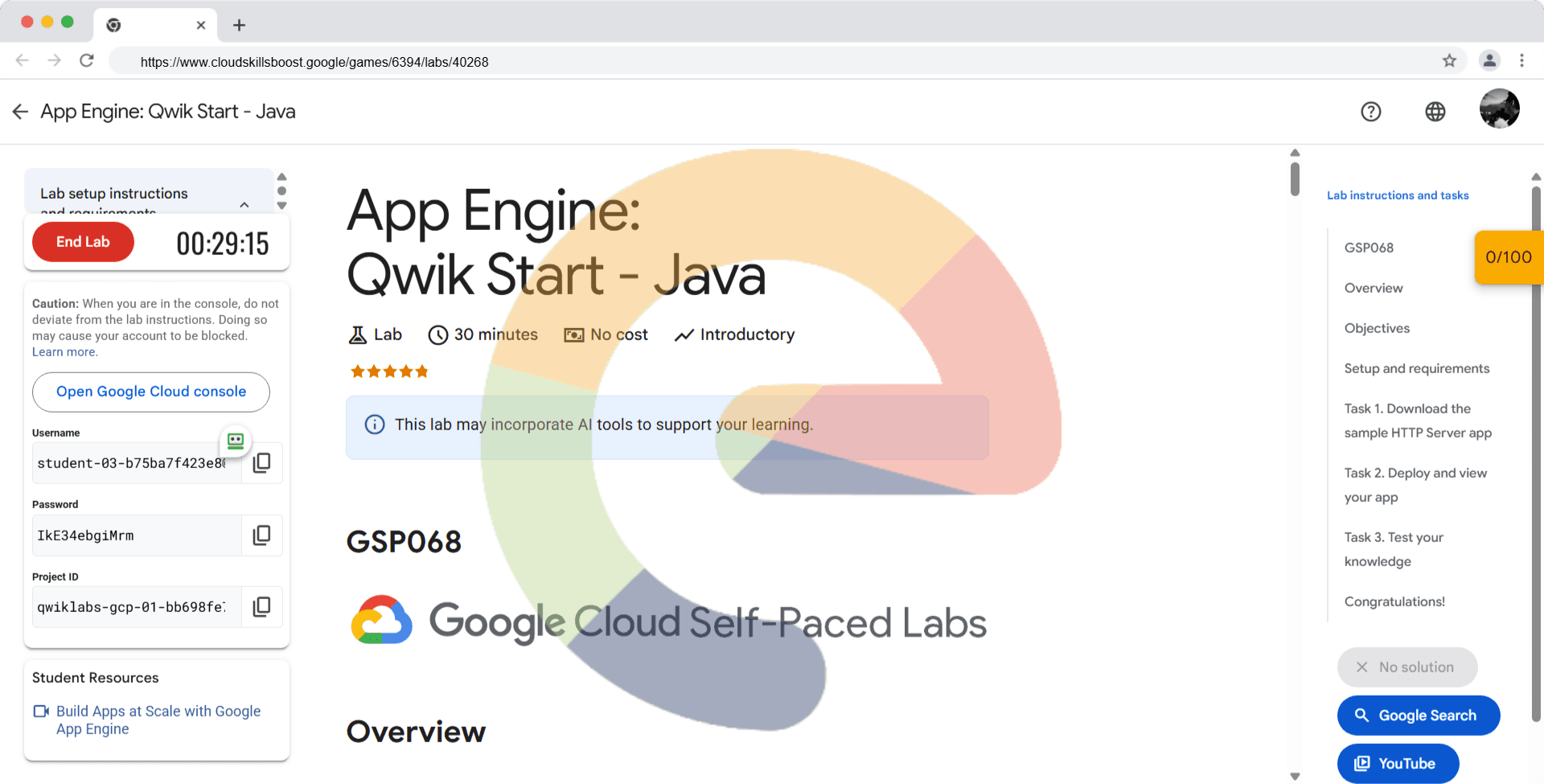Screen dimensions: 1544x784
Task: Click the browser address bar URL
Action: [x=314, y=62]
